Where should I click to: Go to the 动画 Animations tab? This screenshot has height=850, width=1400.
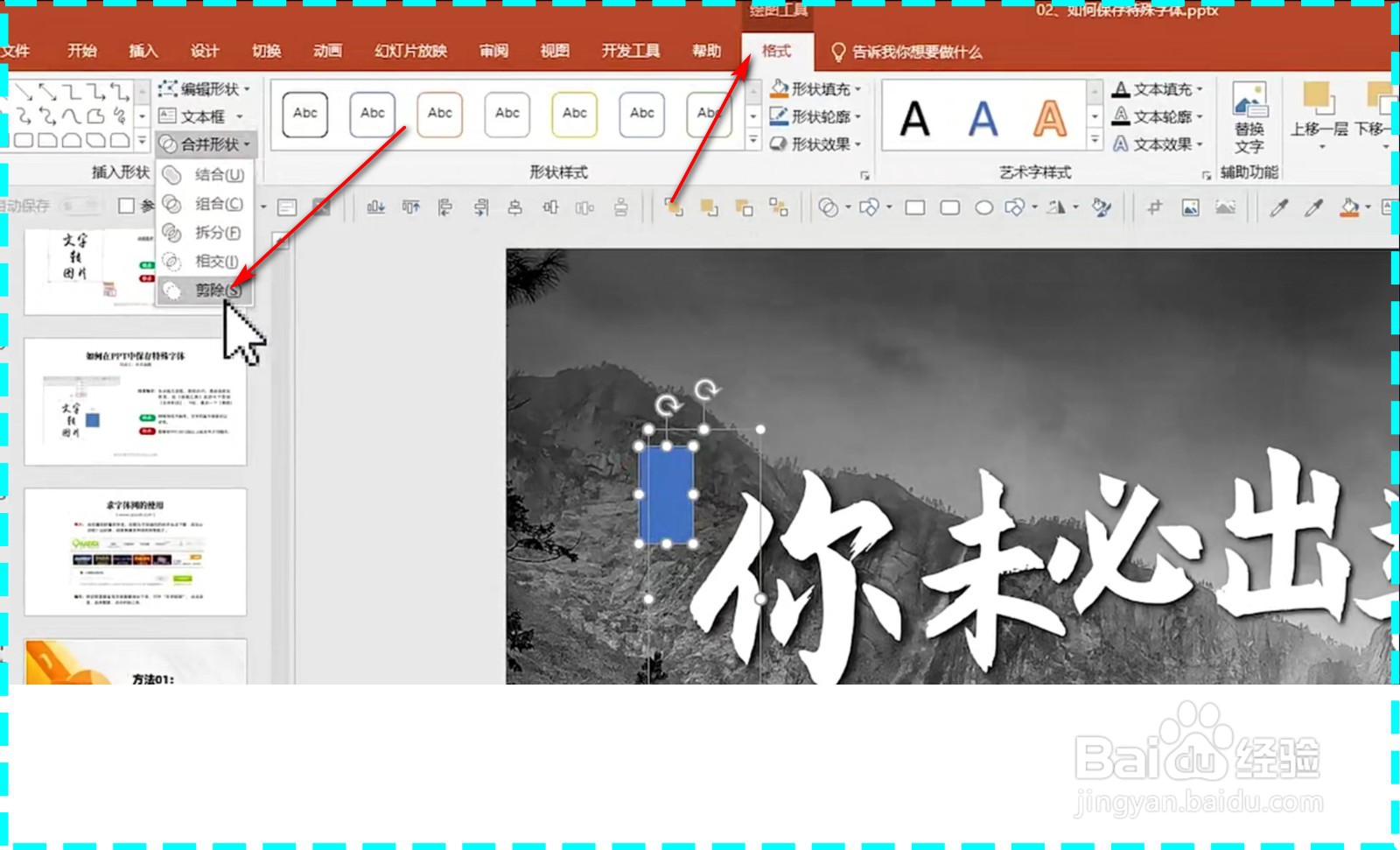tap(327, 51)
